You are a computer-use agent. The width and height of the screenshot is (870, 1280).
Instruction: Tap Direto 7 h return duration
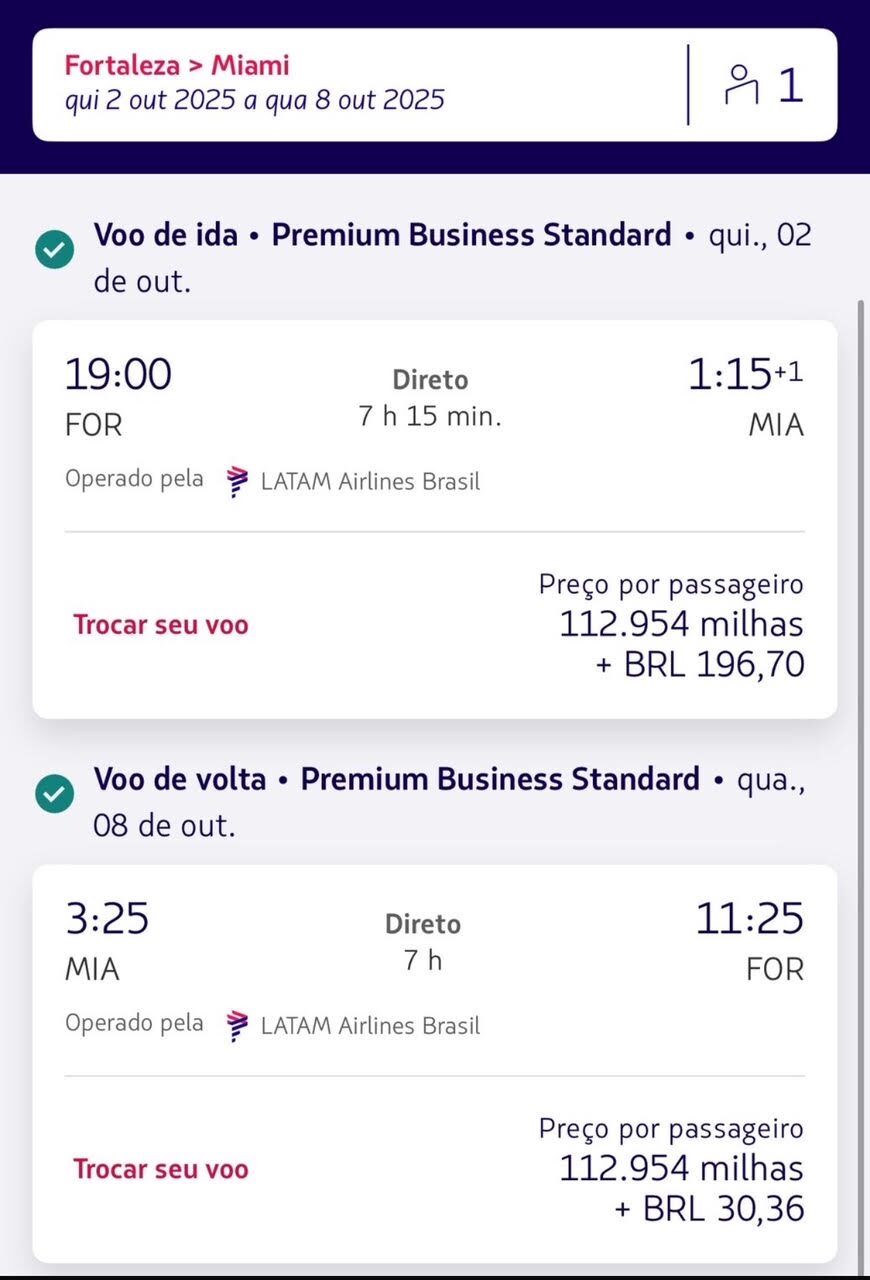tap(423, 941)
